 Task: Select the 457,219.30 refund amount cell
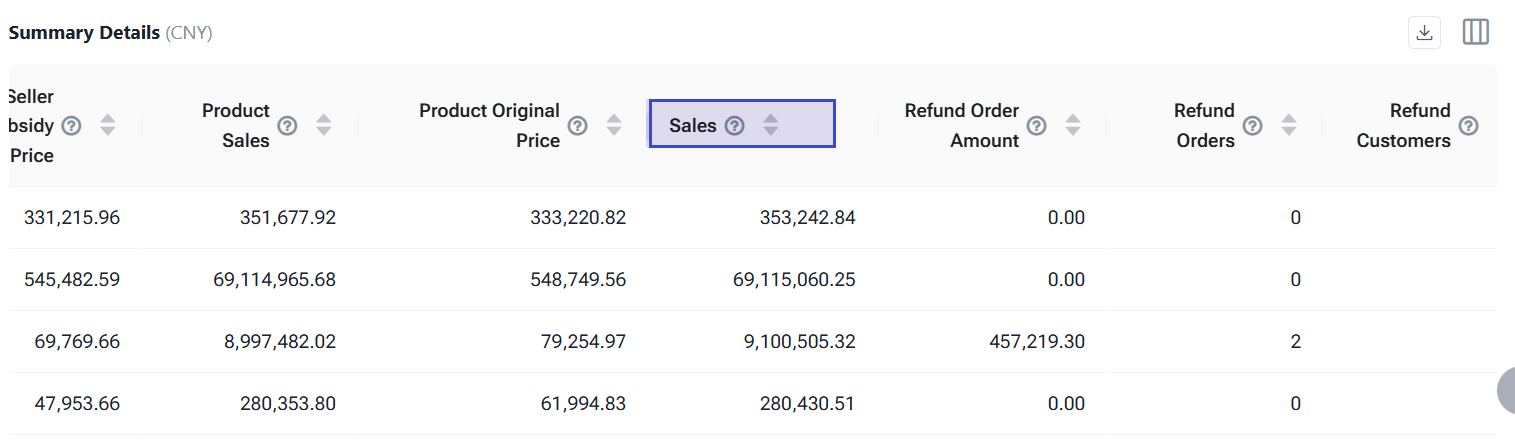click(x=1034, y=342)
